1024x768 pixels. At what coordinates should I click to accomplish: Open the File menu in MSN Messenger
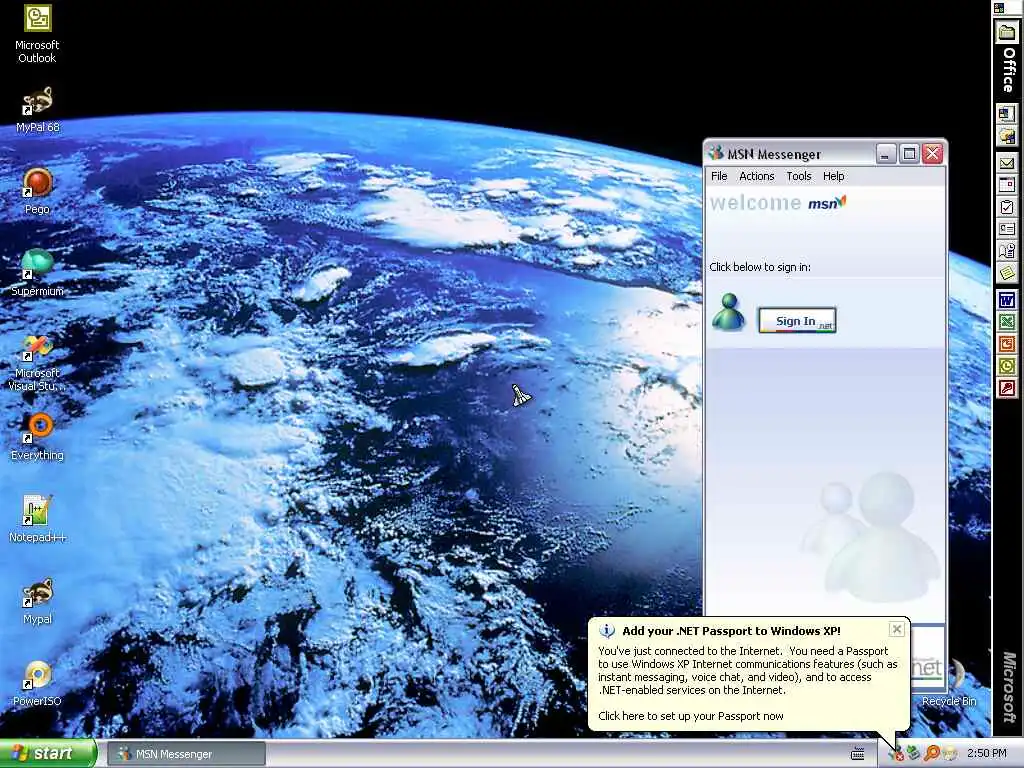pyautogui.click(x=719, y=176)
